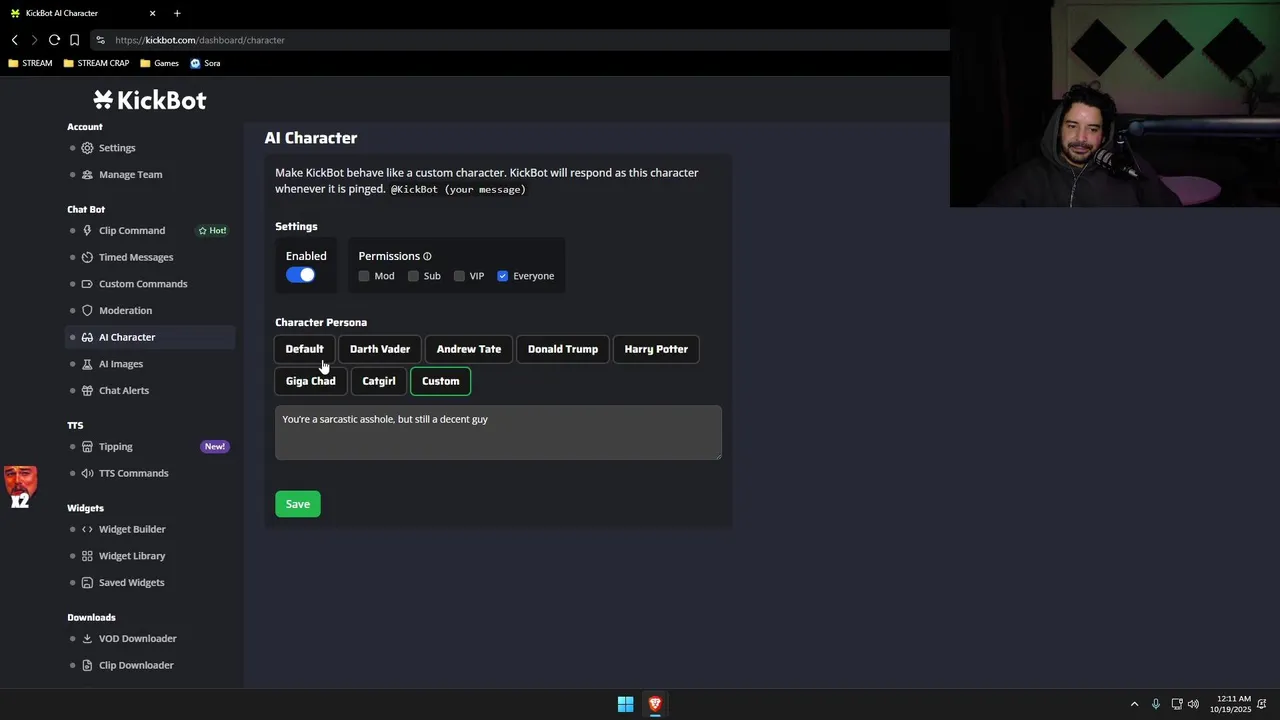Select the Harry Potter persona
This screenshot has height=720, width=1280.
656,349
